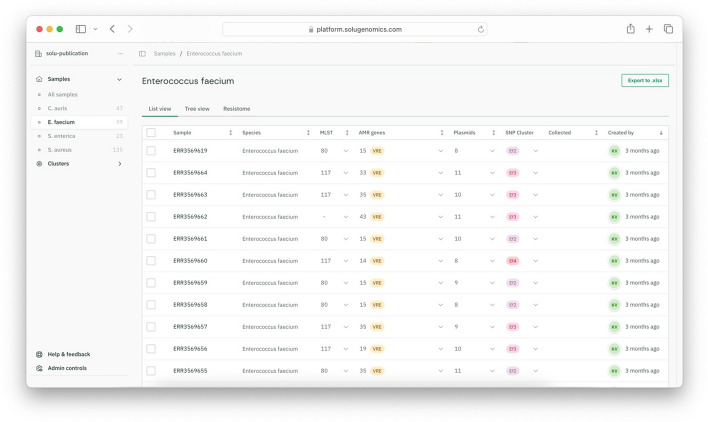Select the checkbox for sample ERR3569660

click(x=151, y=261)
